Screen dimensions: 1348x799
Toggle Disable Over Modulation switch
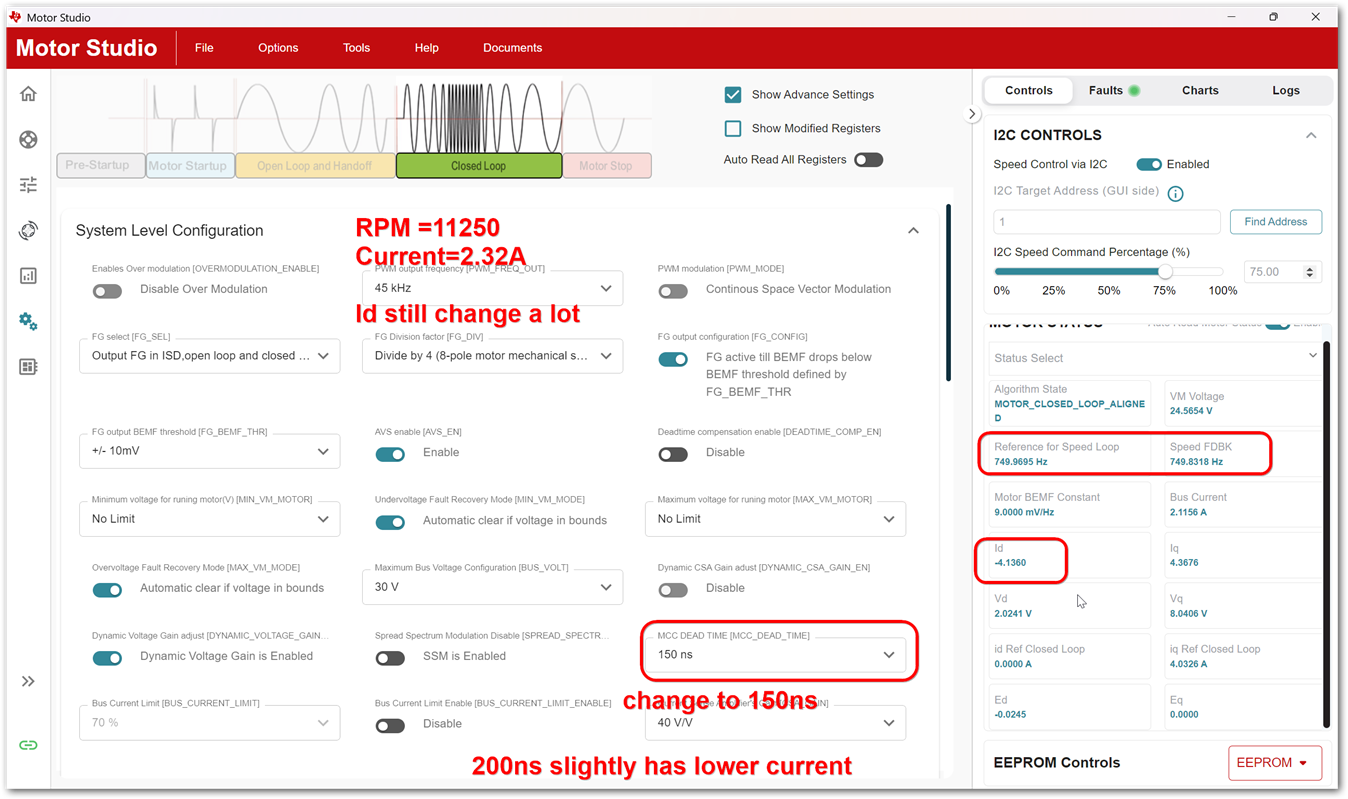coord(107,291)
